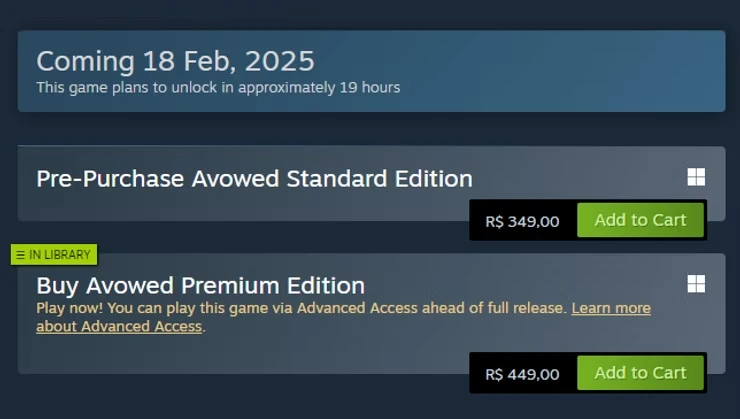
Task: Click the R$ 349,00 price tag
Action: click(522, 221)
